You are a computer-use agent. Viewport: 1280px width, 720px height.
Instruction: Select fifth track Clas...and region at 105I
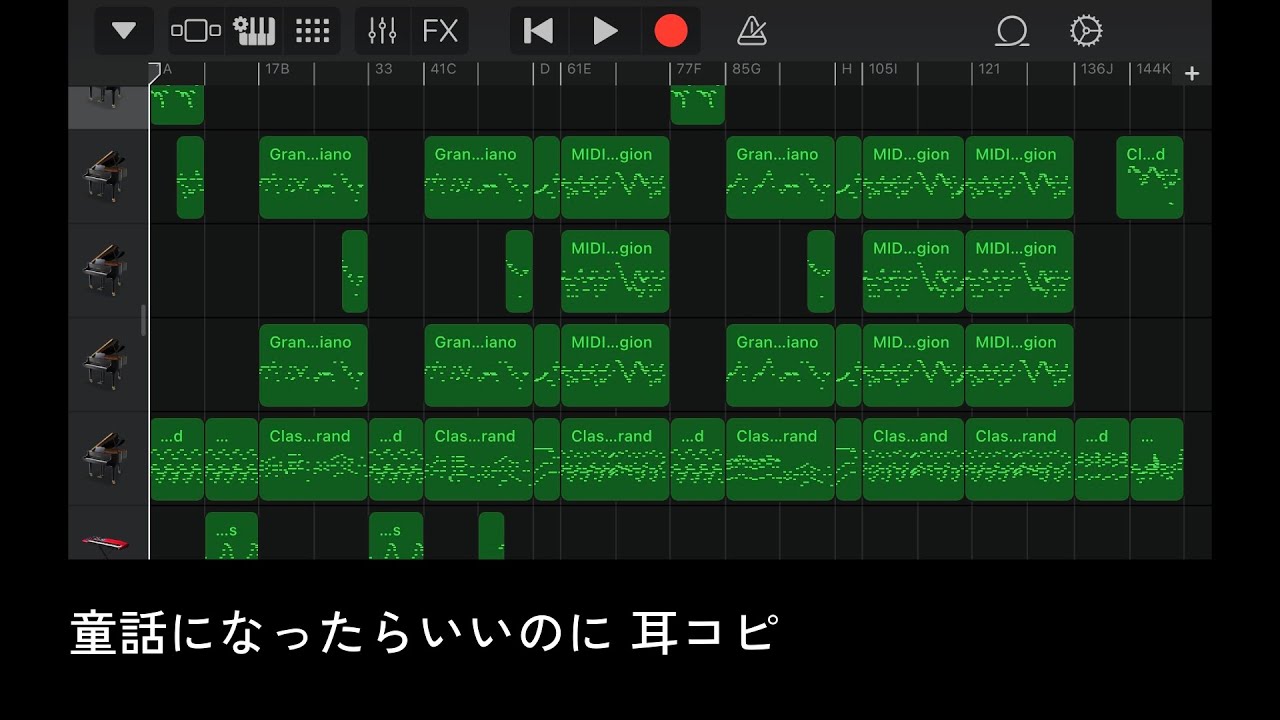coord(913,459)
